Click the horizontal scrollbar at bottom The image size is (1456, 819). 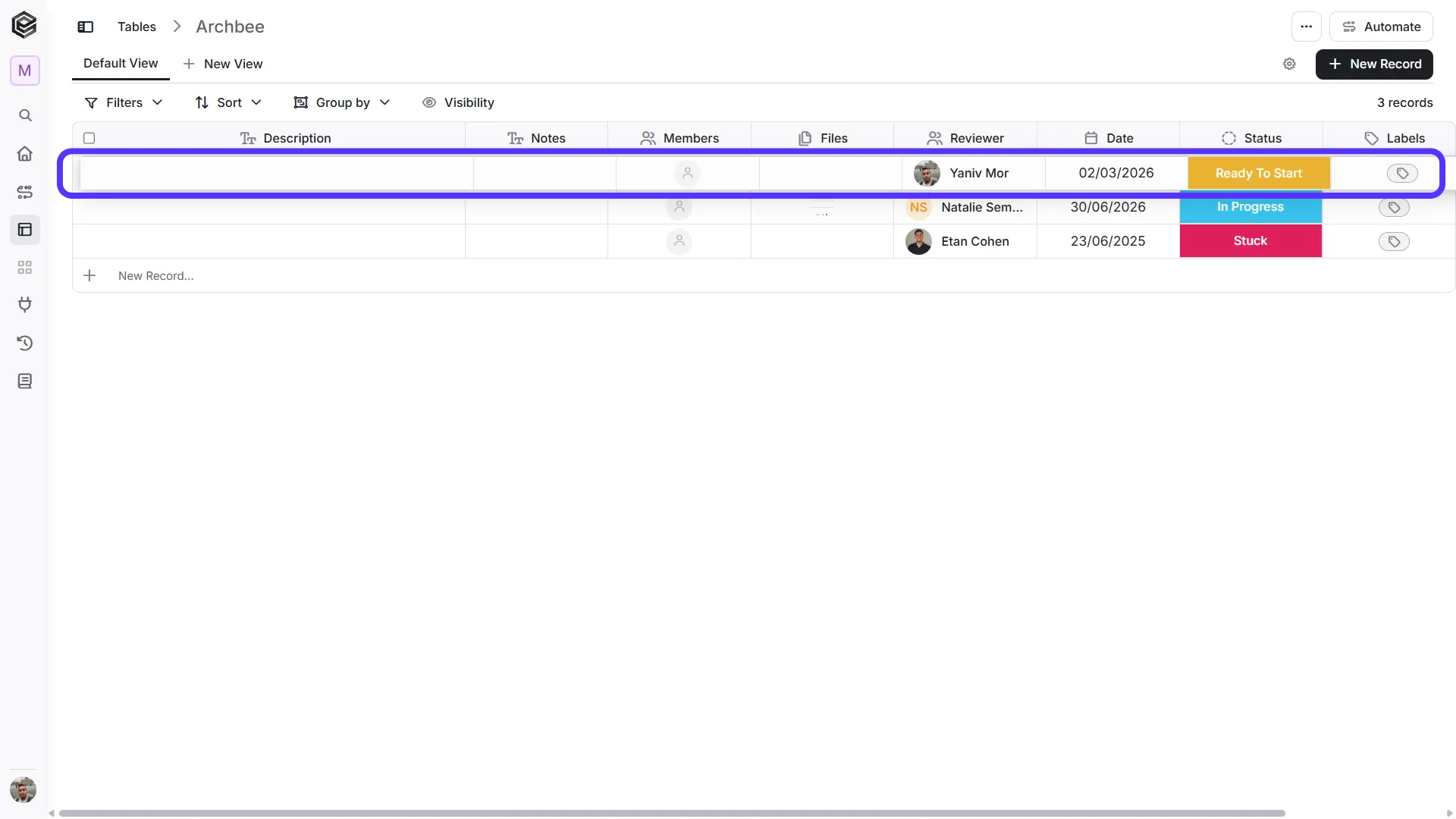pos(672,813)
